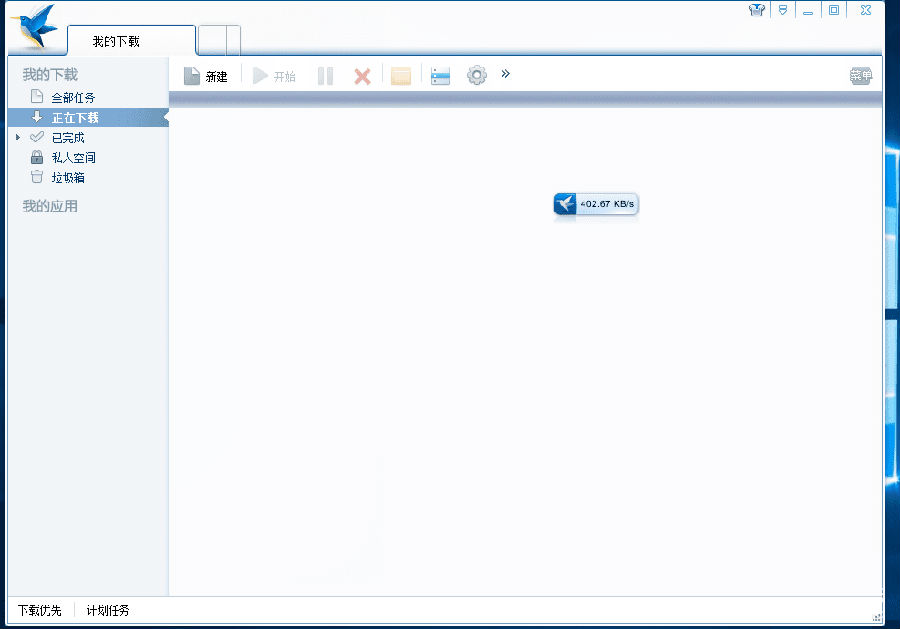Click the lock icon beside 私人空间
The height and width of the screenshot is (629, 900).
pos(37,157)
